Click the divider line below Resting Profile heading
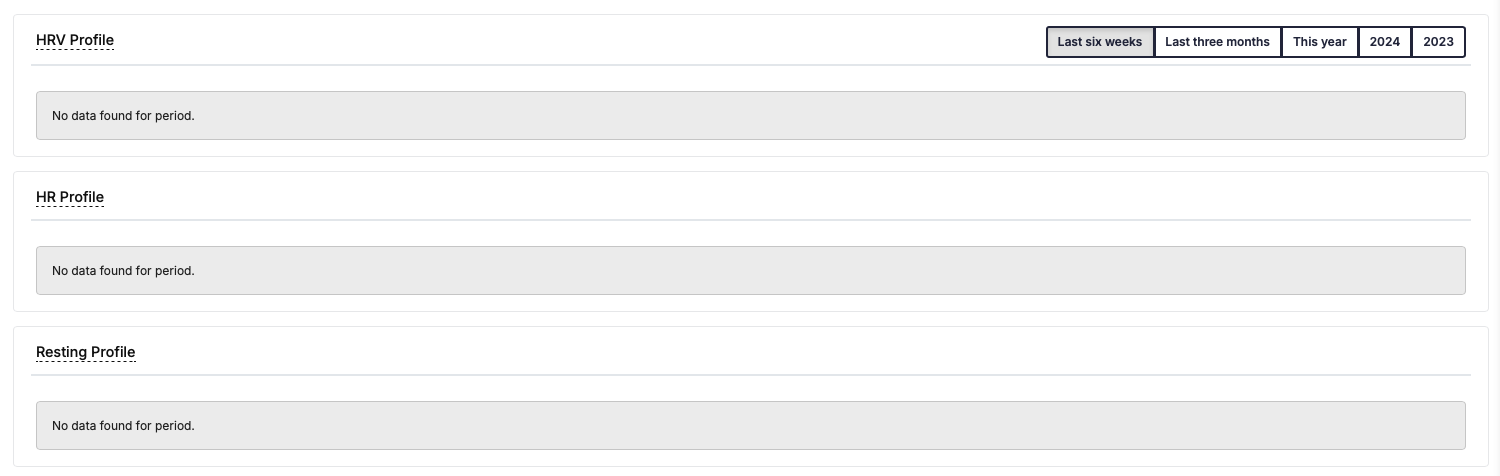Viewport: 1500px width, 476px height. click(750, 375)
